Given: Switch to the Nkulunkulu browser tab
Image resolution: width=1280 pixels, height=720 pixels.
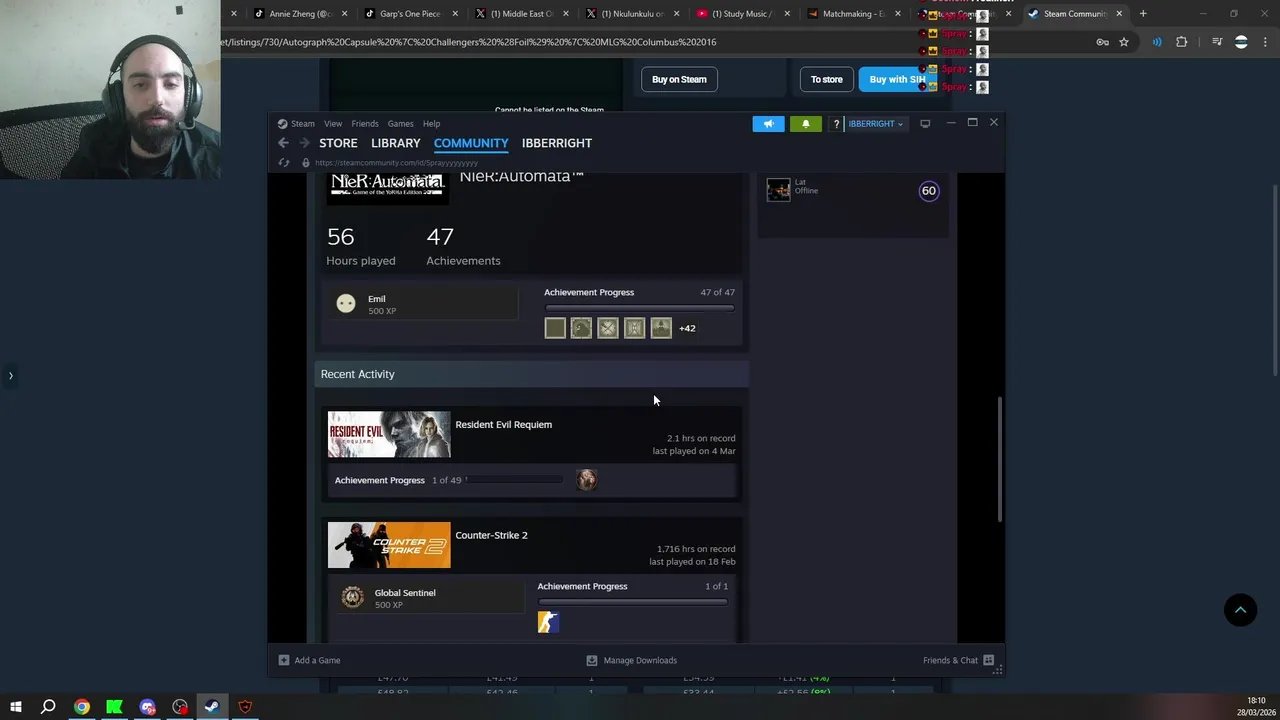Looking at the screenshot, I should coord(630,14).
